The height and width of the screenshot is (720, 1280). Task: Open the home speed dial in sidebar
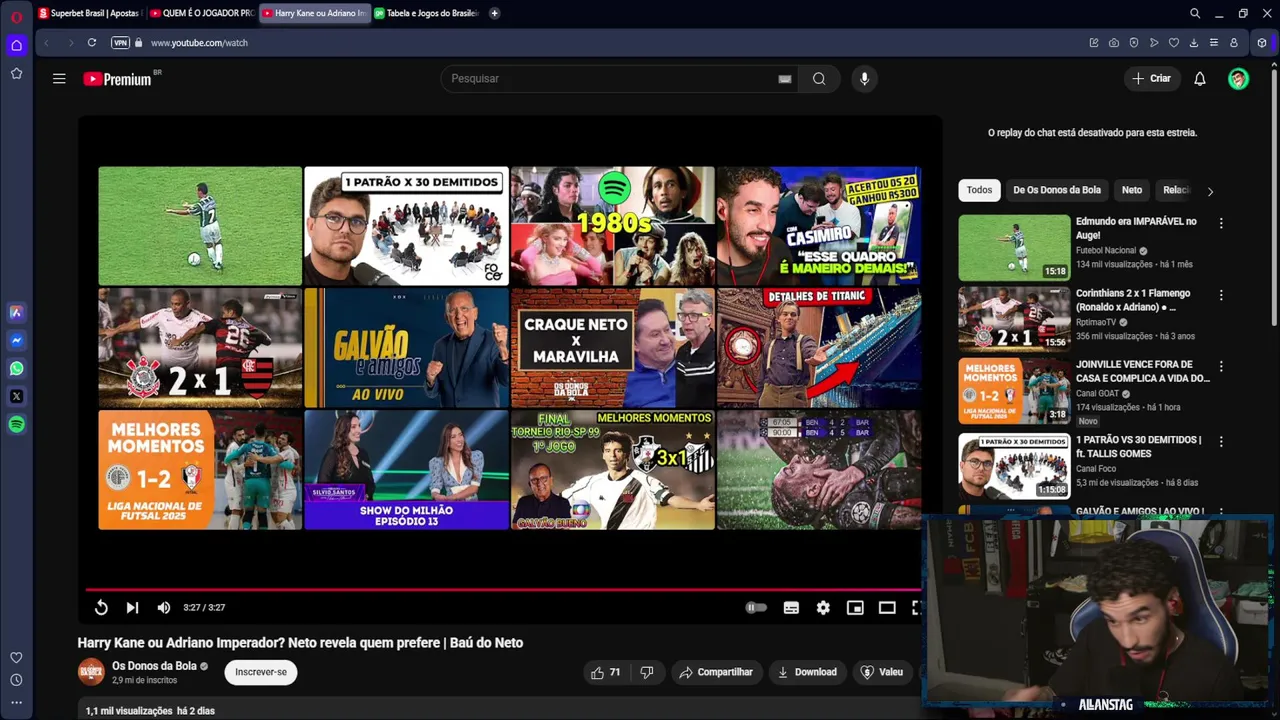(16, 45)
